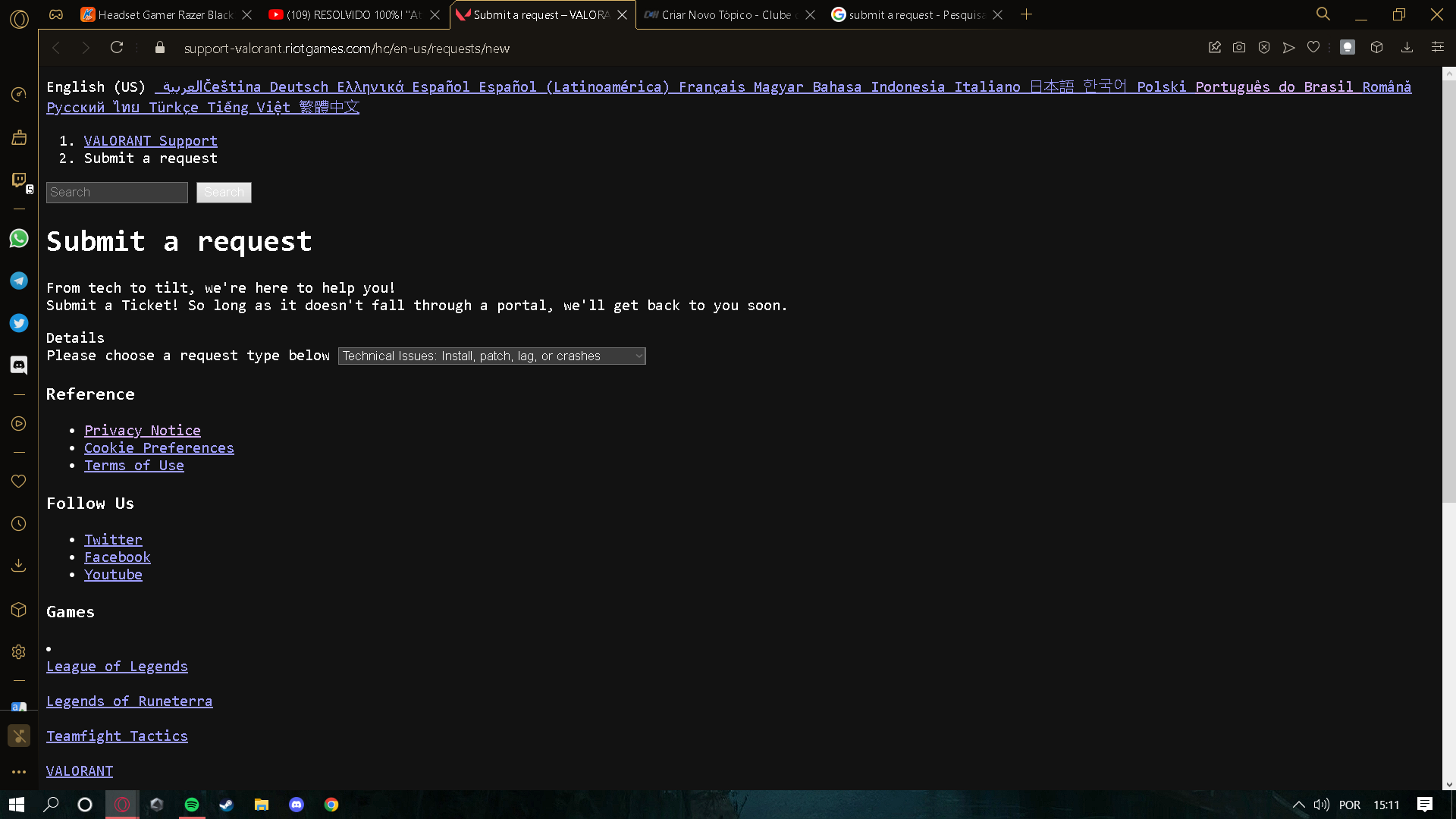Open Telegram sidebar messenger

(x=19, y=281)
